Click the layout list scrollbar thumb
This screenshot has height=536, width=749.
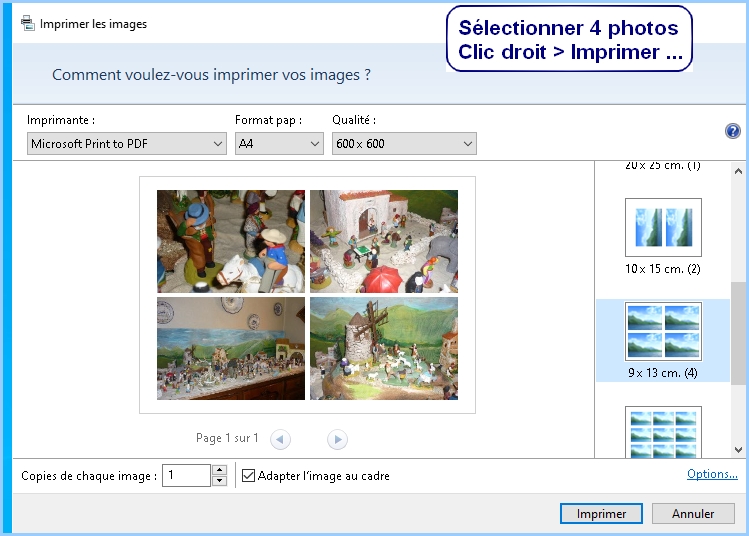(x=738, y=332)
